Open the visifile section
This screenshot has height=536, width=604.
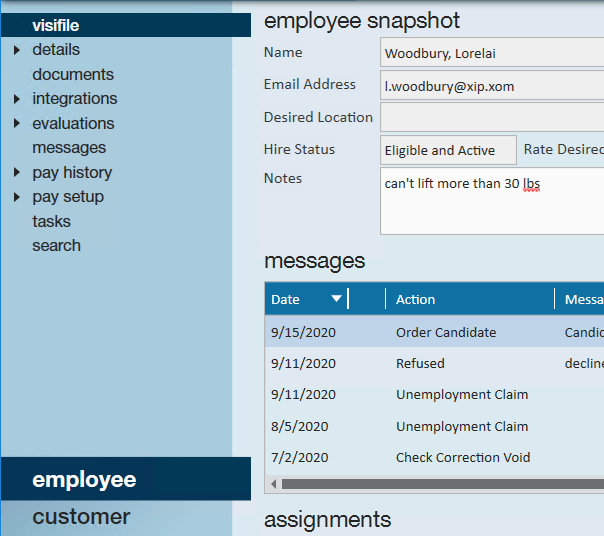(x=126, y=25)
